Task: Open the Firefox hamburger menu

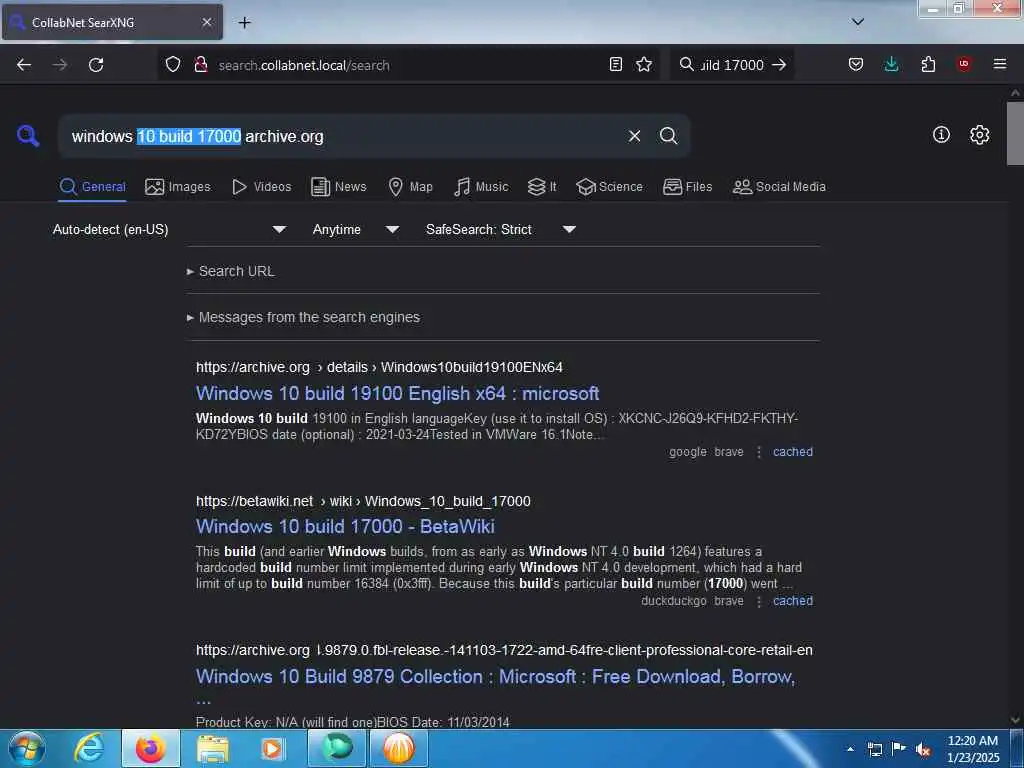Action: pyautogui.click(x=999, y=64)
